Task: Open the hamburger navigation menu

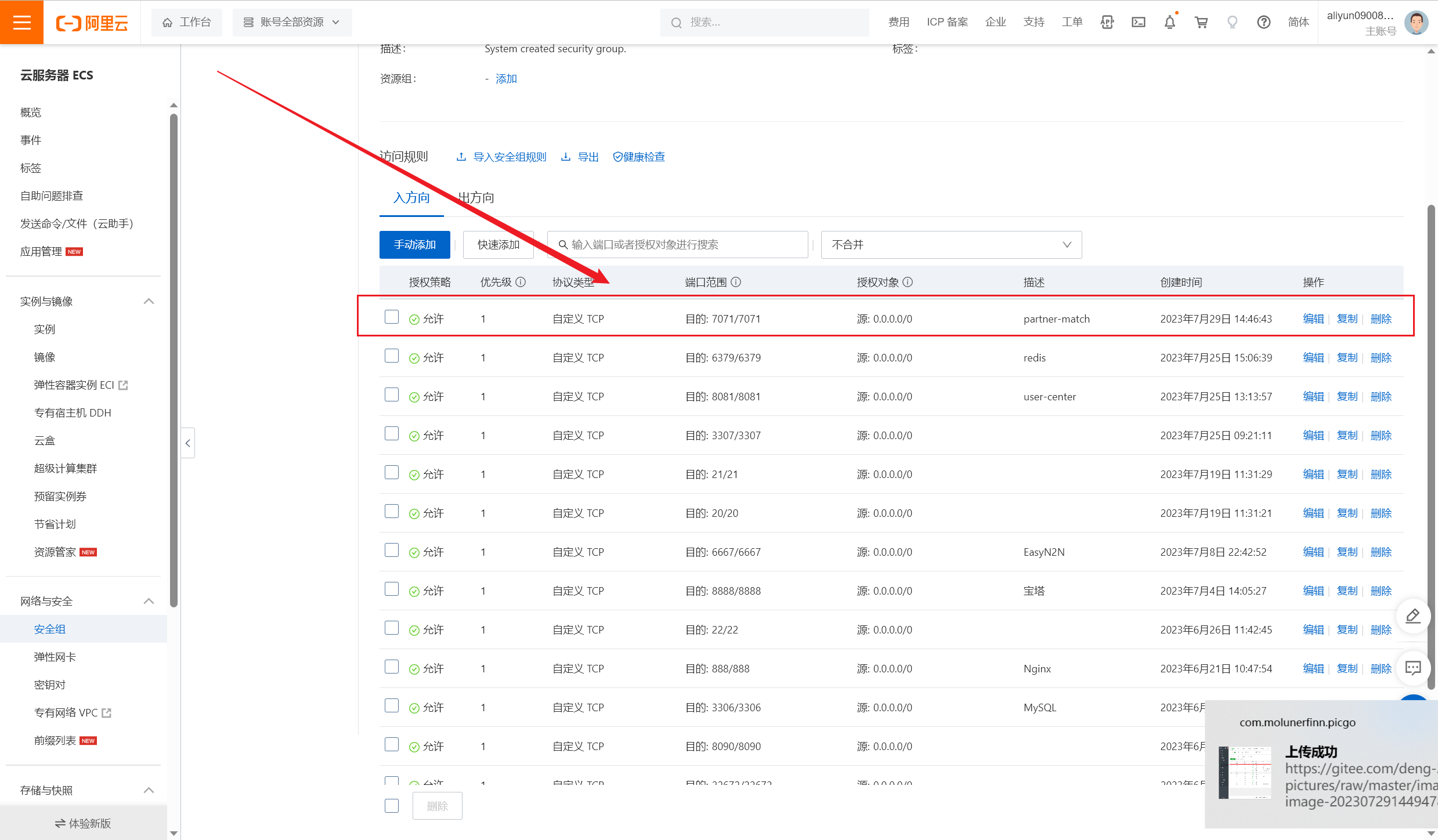Action: click(21, 22)
